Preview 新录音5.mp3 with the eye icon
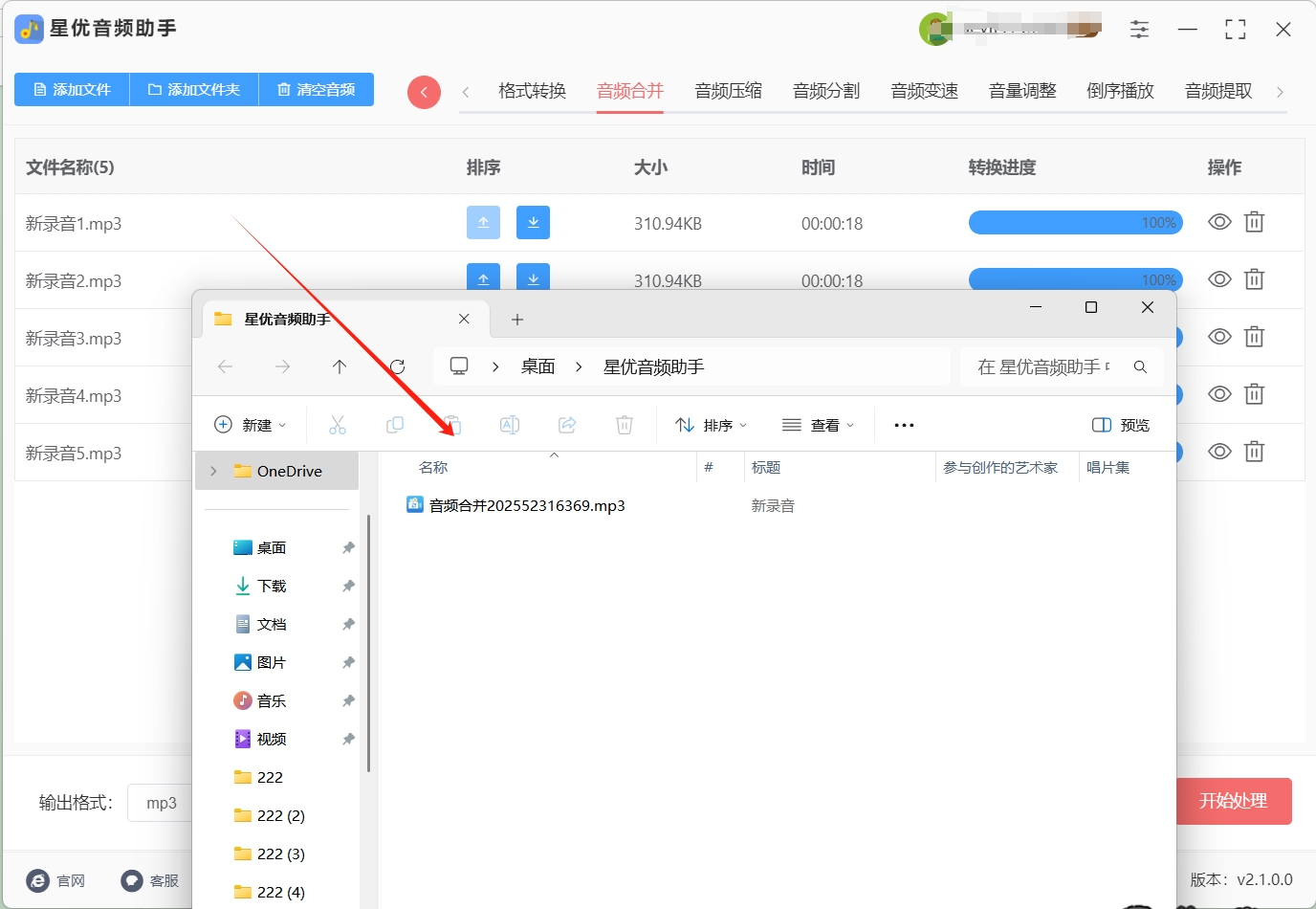Screen dimensions: 1316x909 [x=1219, y=452]
